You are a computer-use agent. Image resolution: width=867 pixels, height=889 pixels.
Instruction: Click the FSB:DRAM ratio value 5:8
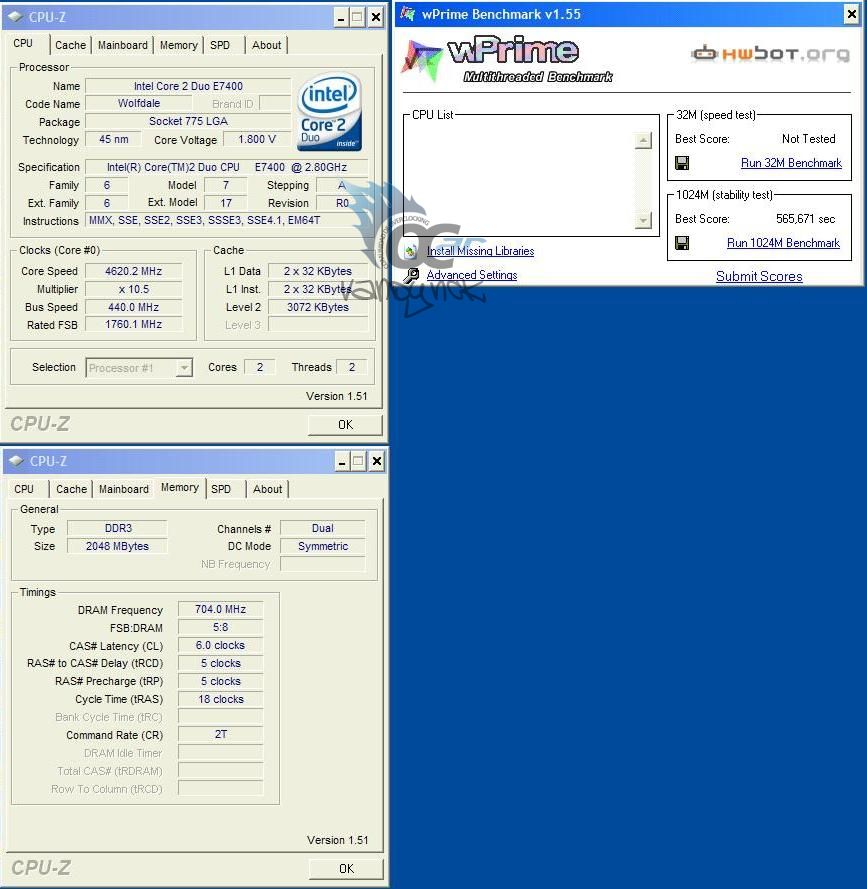221,628
